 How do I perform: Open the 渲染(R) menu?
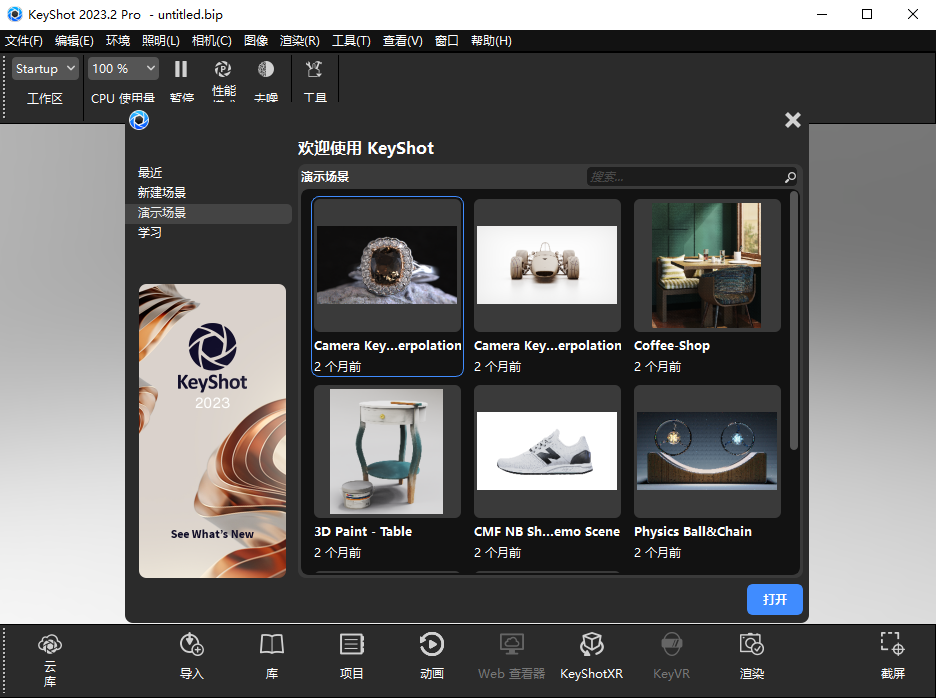click(x=300, y=41)
